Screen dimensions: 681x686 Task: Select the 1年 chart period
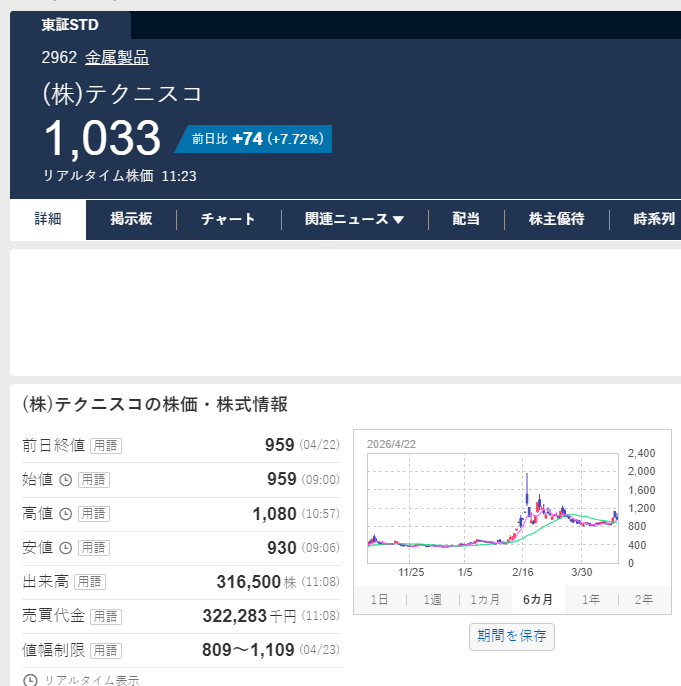tap(591, 600)
